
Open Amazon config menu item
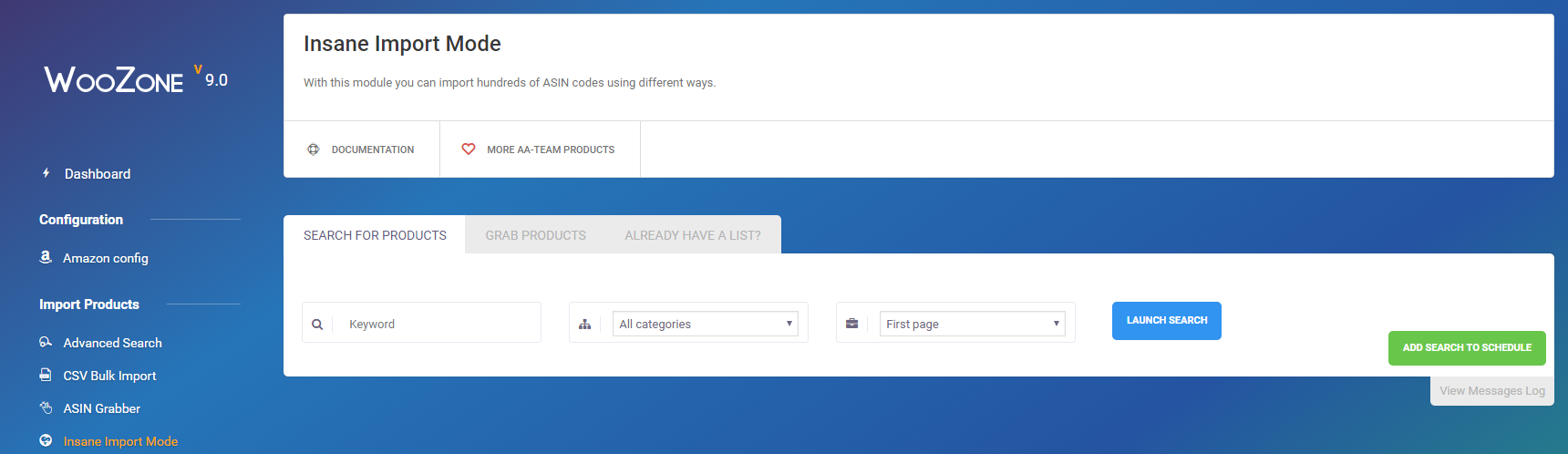106,259
